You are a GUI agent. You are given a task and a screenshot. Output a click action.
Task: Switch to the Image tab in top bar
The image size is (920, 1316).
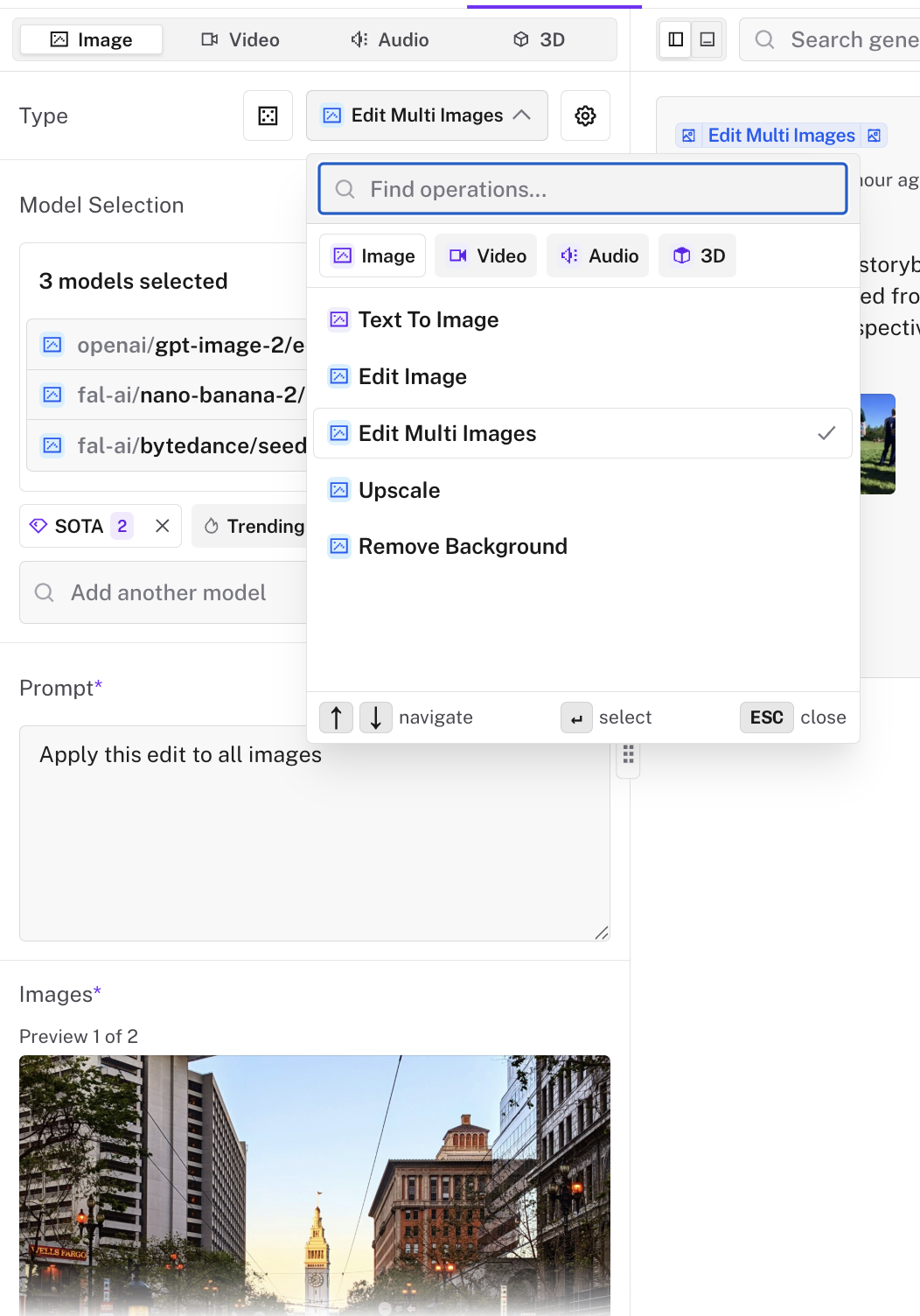pyautogui.click(x=91, y=39)
